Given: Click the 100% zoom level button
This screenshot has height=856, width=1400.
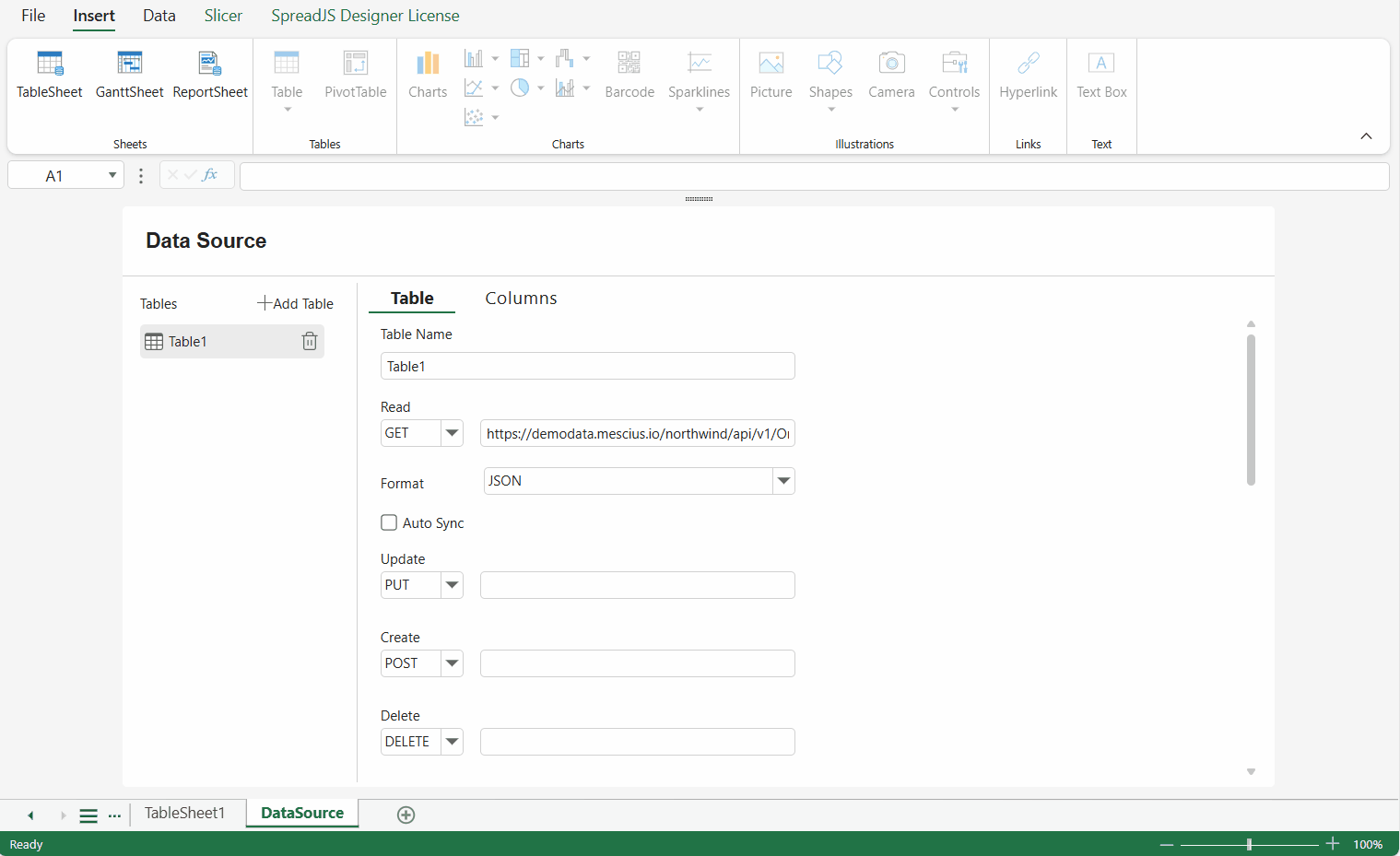Looking at the screenshot, I should 1368,844.
